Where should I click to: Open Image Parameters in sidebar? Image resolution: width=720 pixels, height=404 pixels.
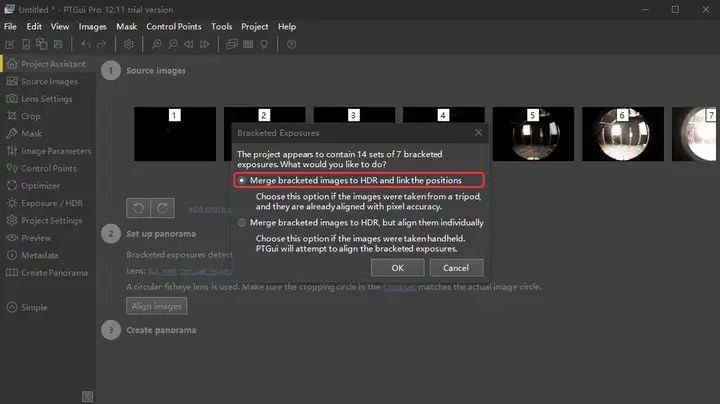pyautogui.click(x=48, y=151)
